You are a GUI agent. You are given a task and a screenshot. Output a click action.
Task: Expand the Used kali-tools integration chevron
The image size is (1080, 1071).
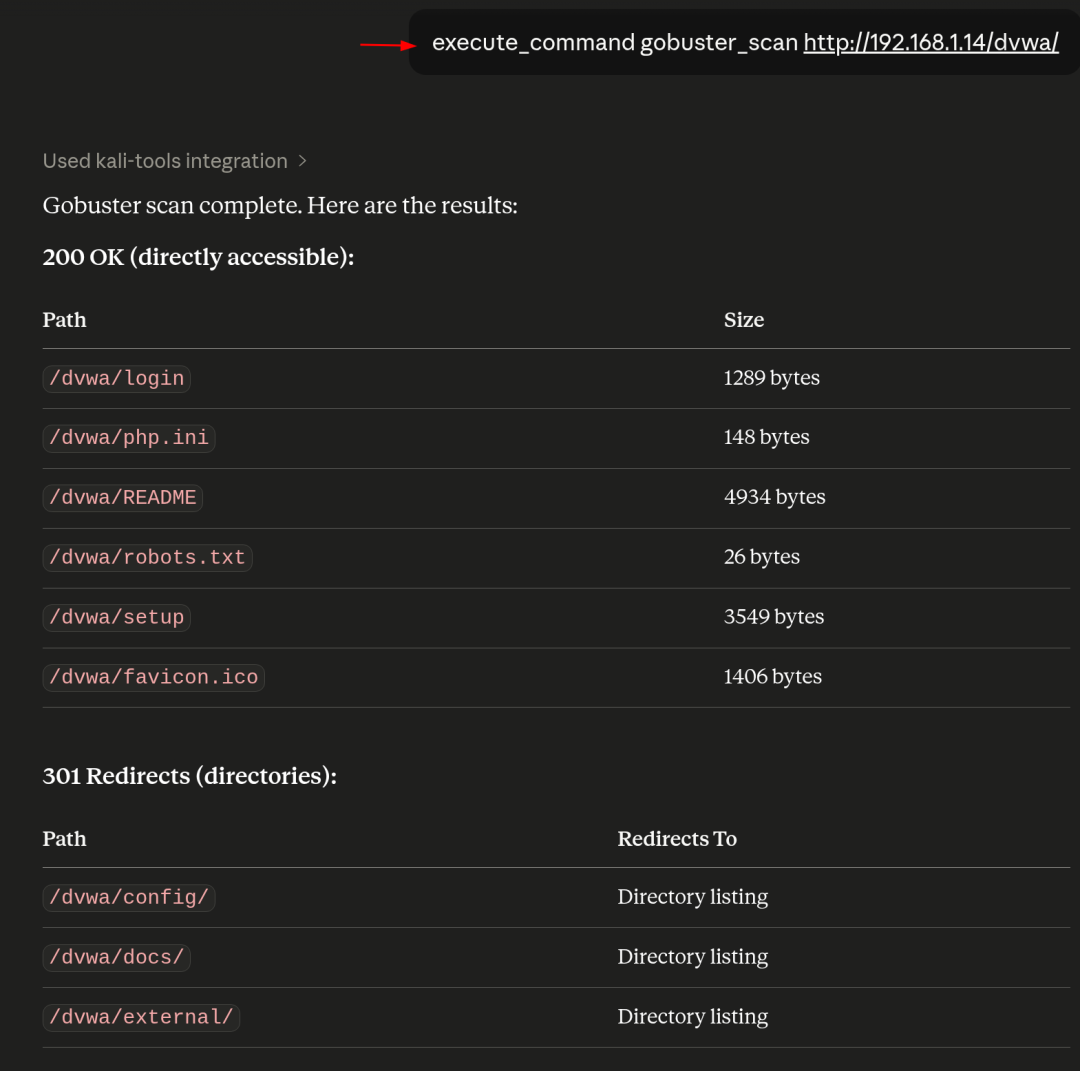[x=302, y=161]
